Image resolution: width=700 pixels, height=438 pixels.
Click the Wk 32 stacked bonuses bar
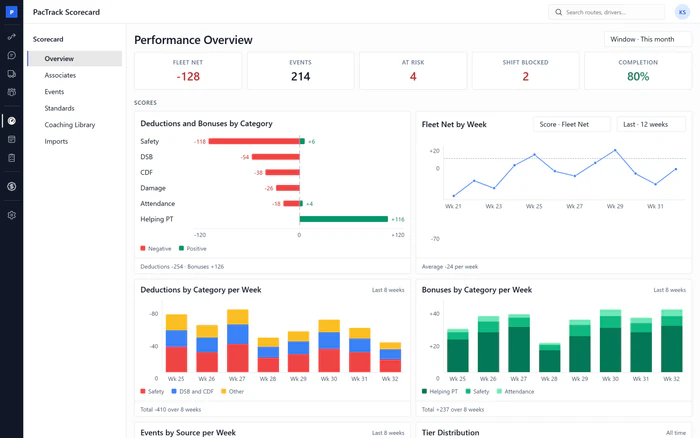(671, 341)
